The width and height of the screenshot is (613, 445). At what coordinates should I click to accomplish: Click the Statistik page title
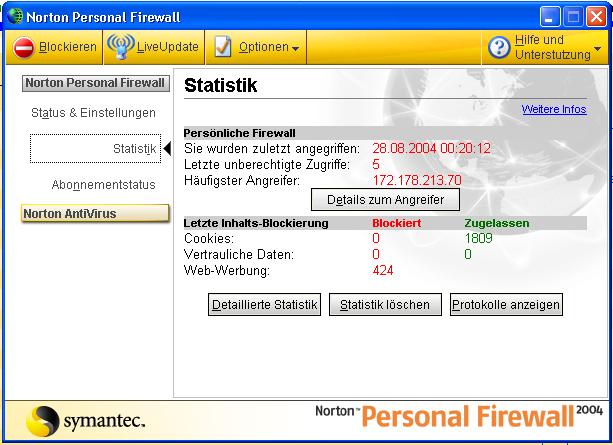tap(220, 85)
